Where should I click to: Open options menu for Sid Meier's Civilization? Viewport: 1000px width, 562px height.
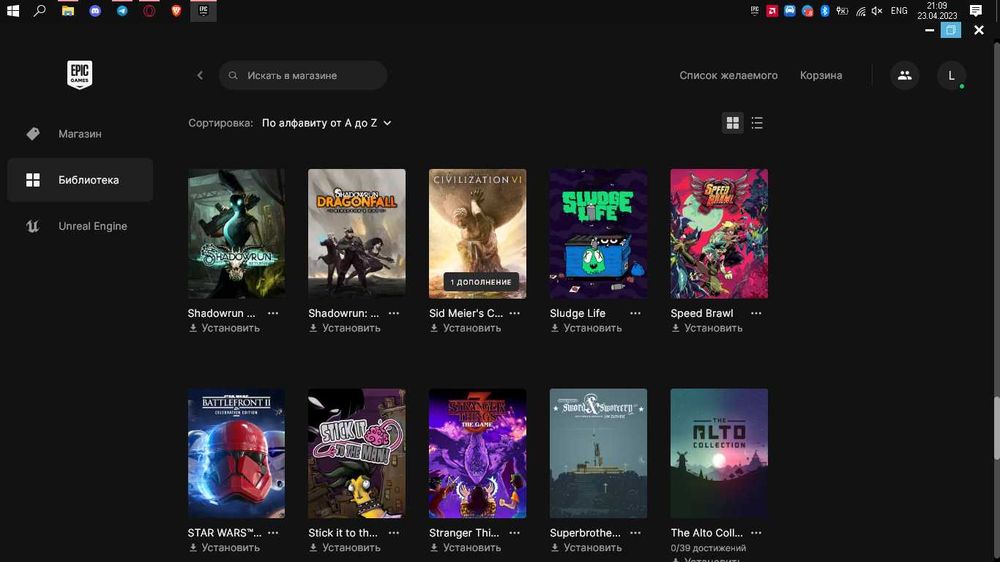[515, 313]
